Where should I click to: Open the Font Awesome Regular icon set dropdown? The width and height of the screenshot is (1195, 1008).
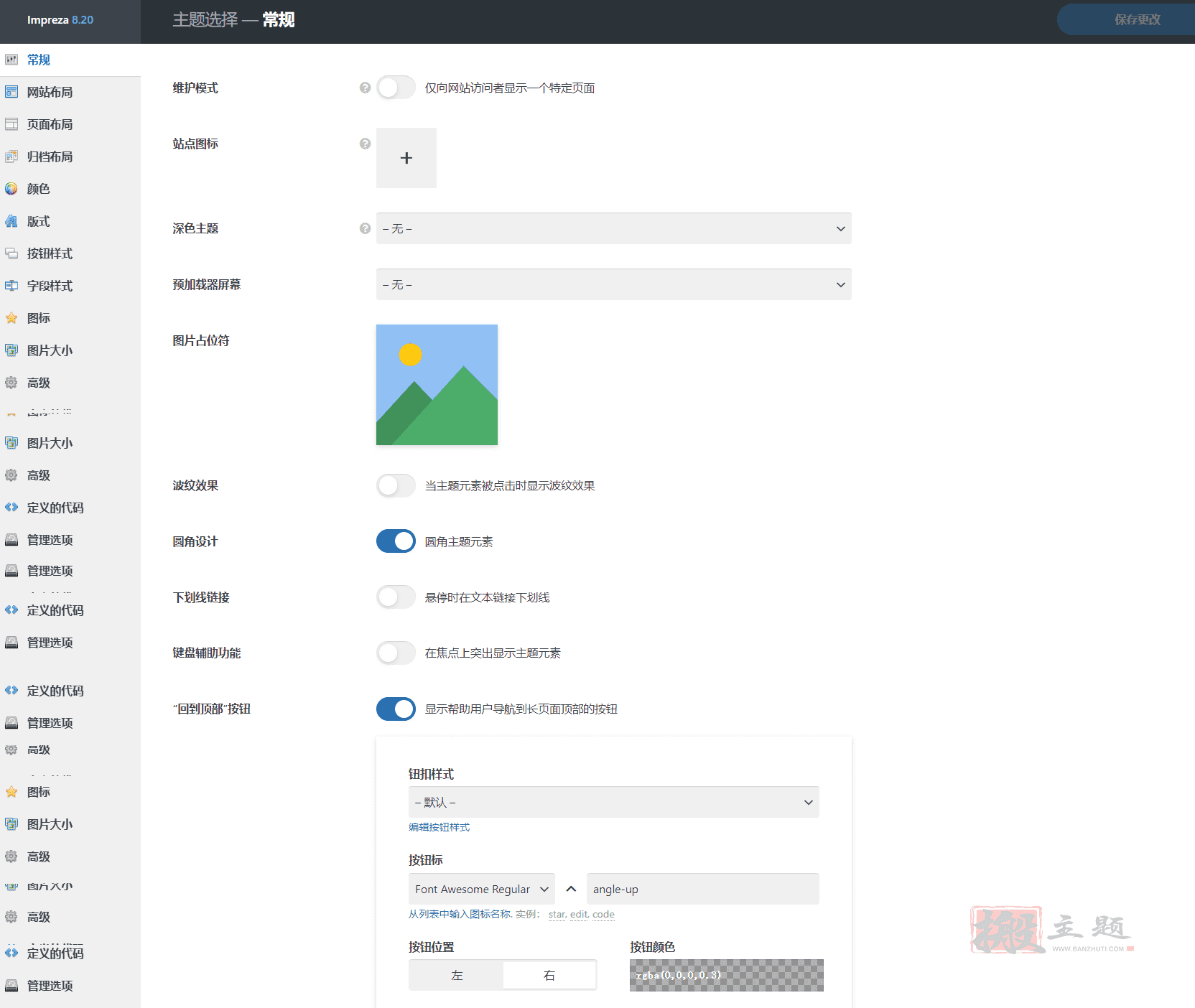pos(482,889)
